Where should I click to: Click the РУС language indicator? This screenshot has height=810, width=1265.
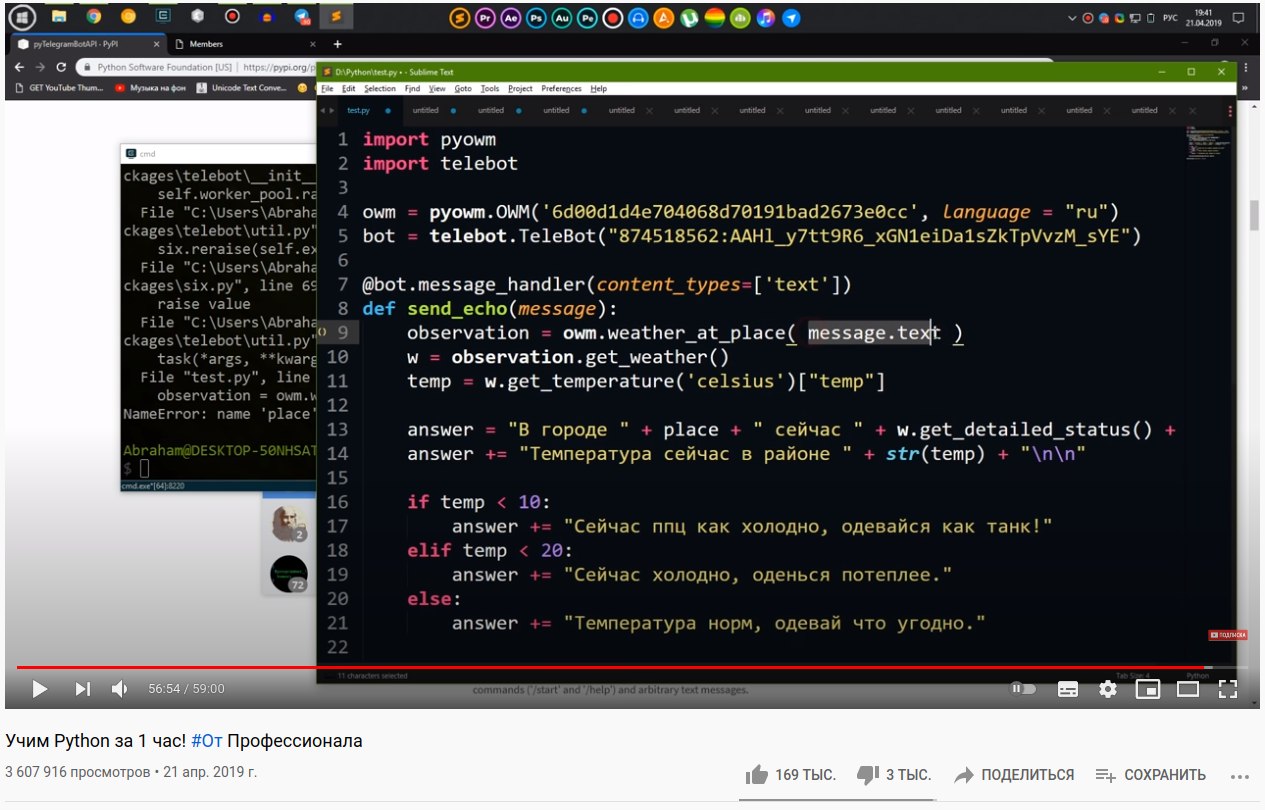1170,17
